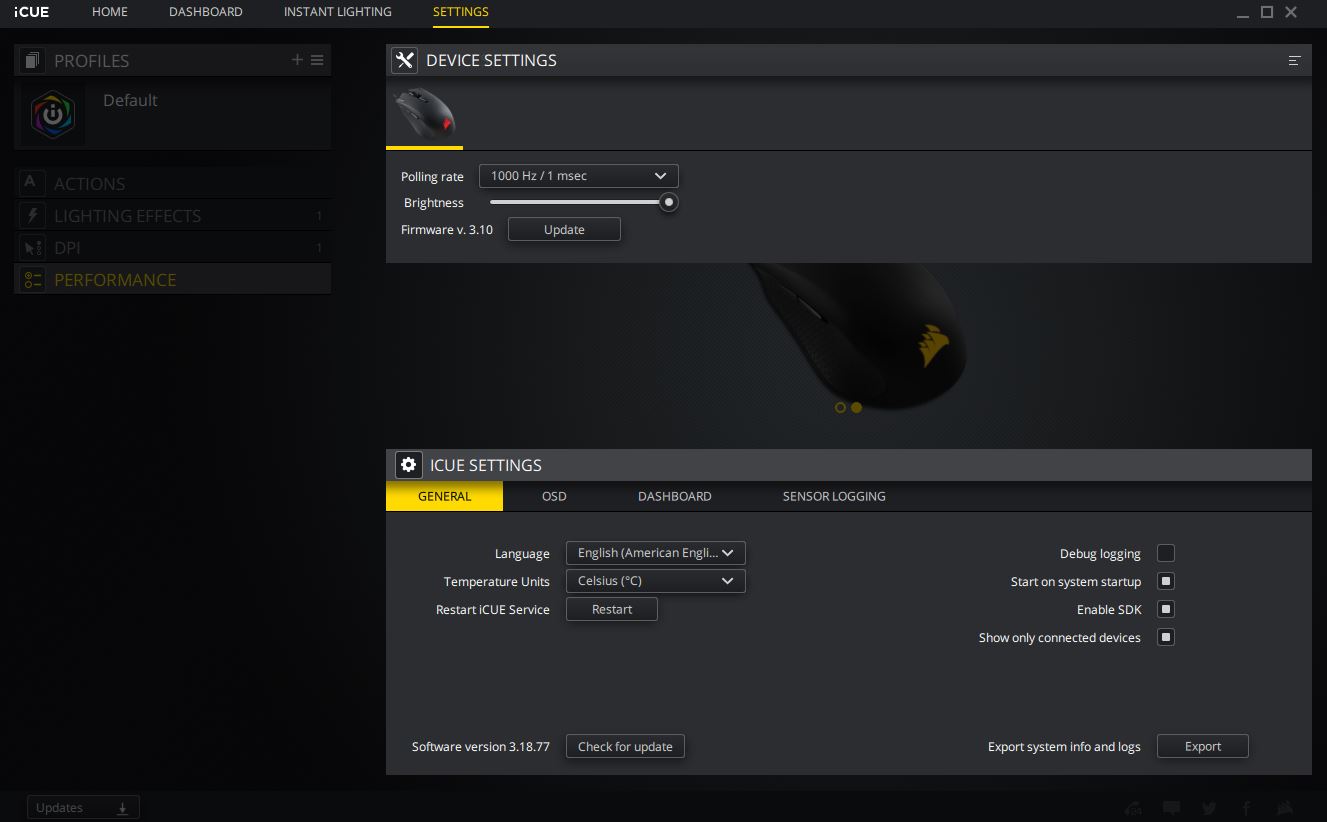Screen dimensions: 1327x822
Task: Click the Performance sliders icon
Action: tap(33, 280)
